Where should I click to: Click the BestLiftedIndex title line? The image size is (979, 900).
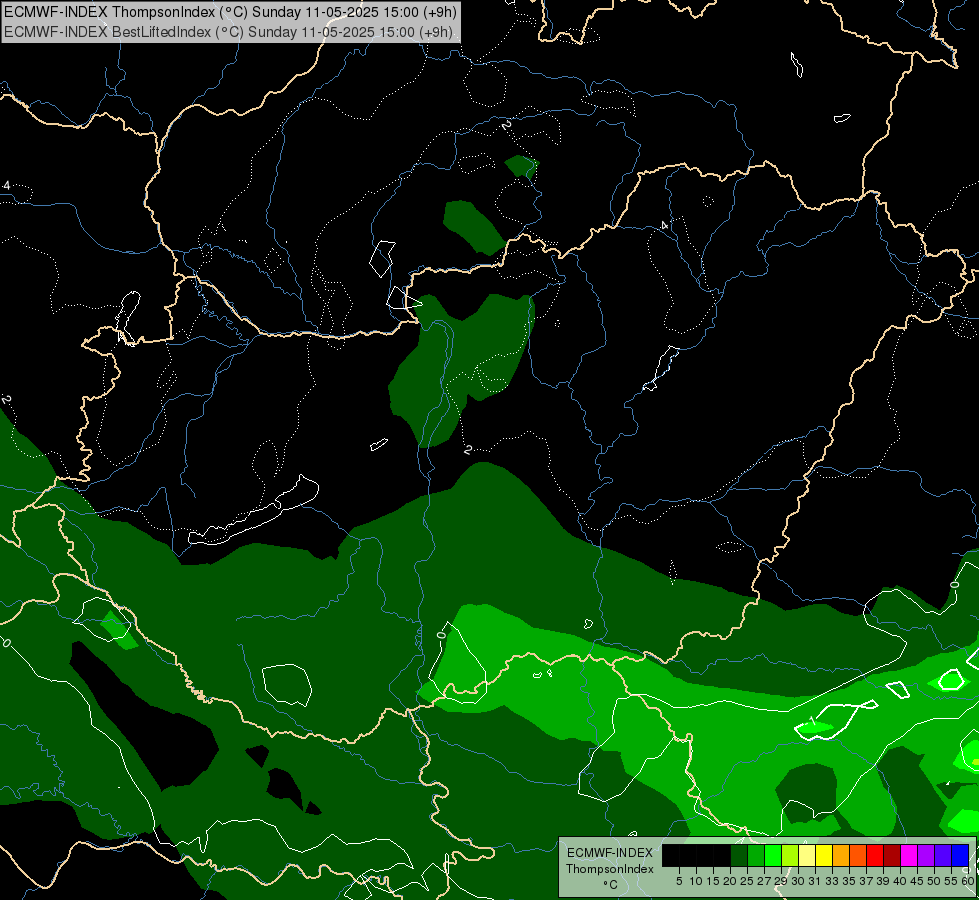[x=228, y=31]
